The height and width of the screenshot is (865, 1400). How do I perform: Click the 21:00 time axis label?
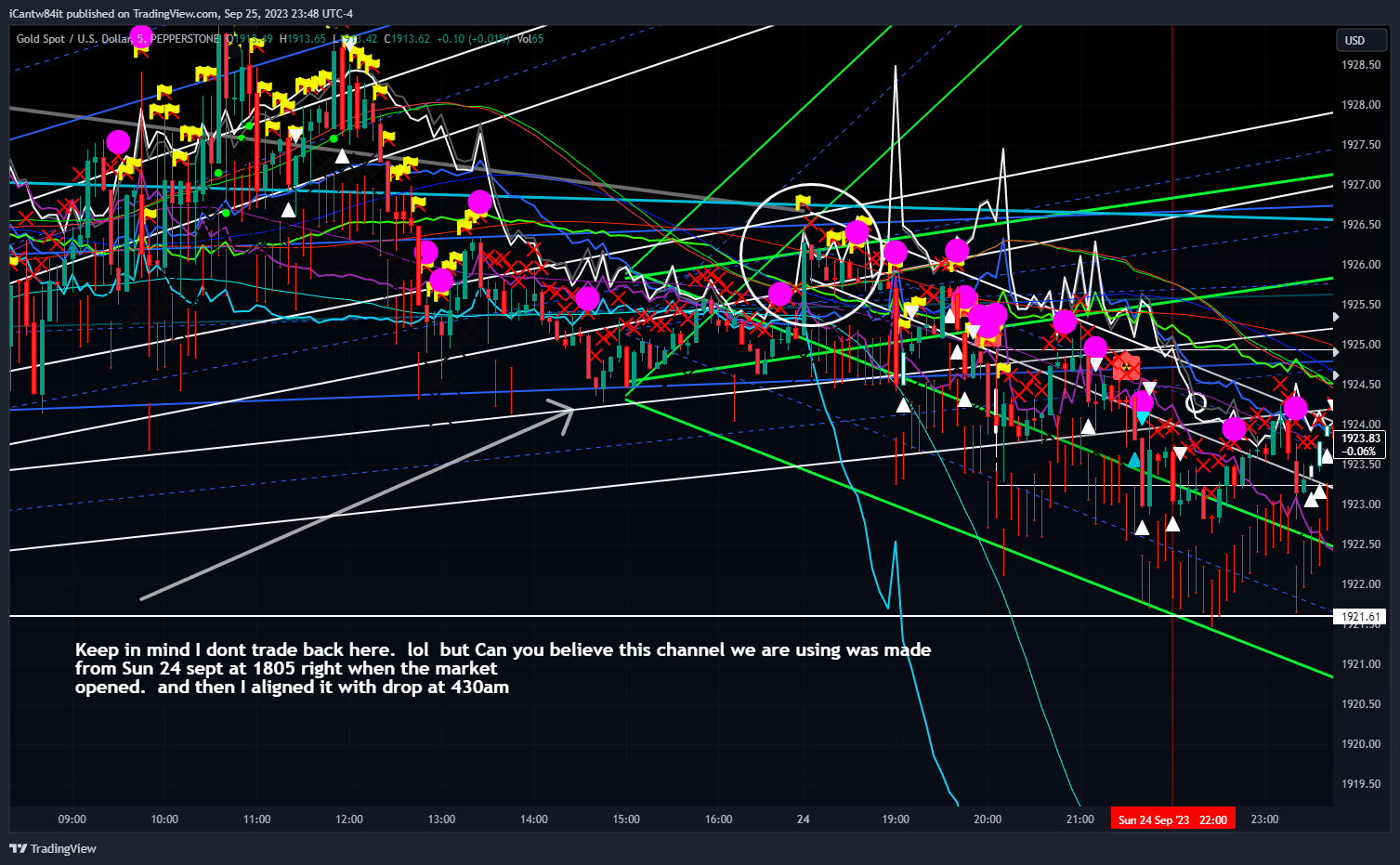pyautogui.click(x=1080, y=819)
